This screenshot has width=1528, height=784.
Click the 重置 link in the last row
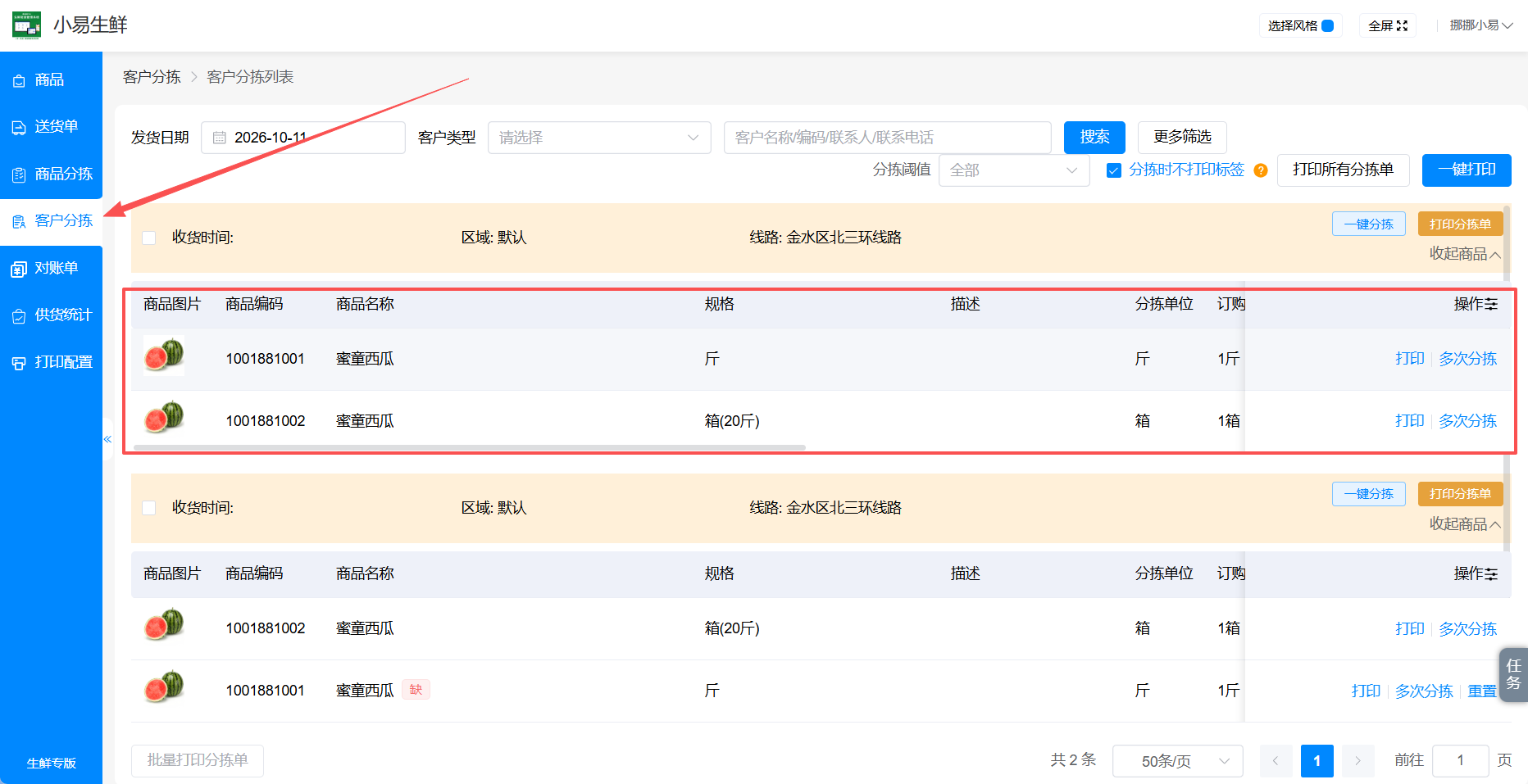coord(1482,691)
